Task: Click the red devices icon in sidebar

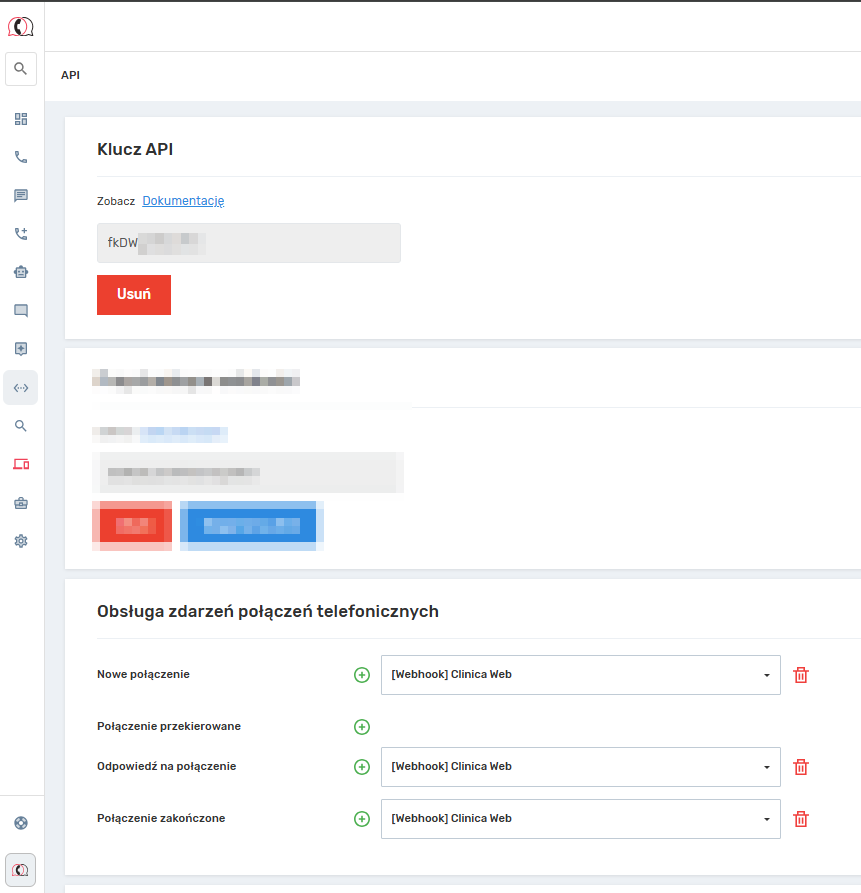Action: (x=21, y=464)
